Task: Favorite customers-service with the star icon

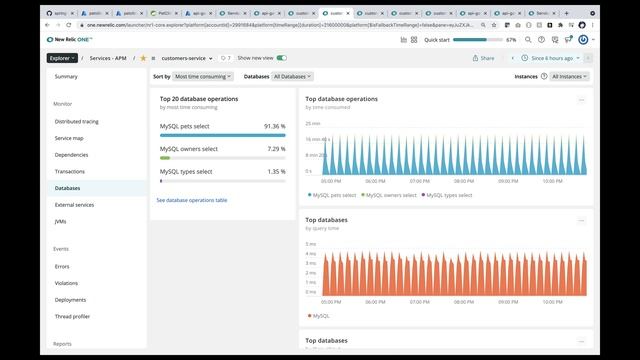Action: (x=143, y=58)
